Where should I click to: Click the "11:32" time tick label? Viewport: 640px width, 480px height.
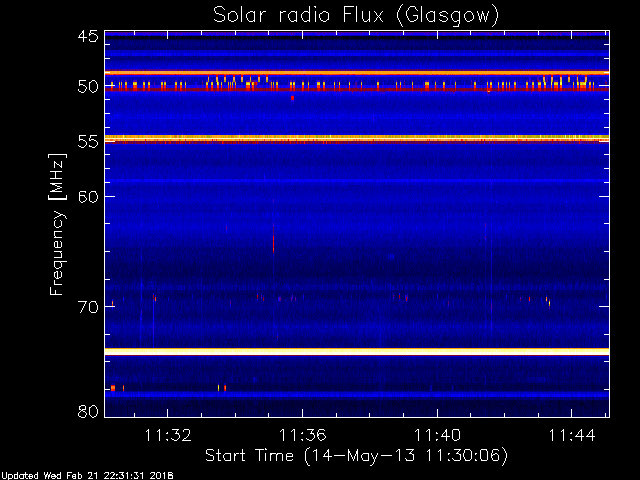[168, 435]
